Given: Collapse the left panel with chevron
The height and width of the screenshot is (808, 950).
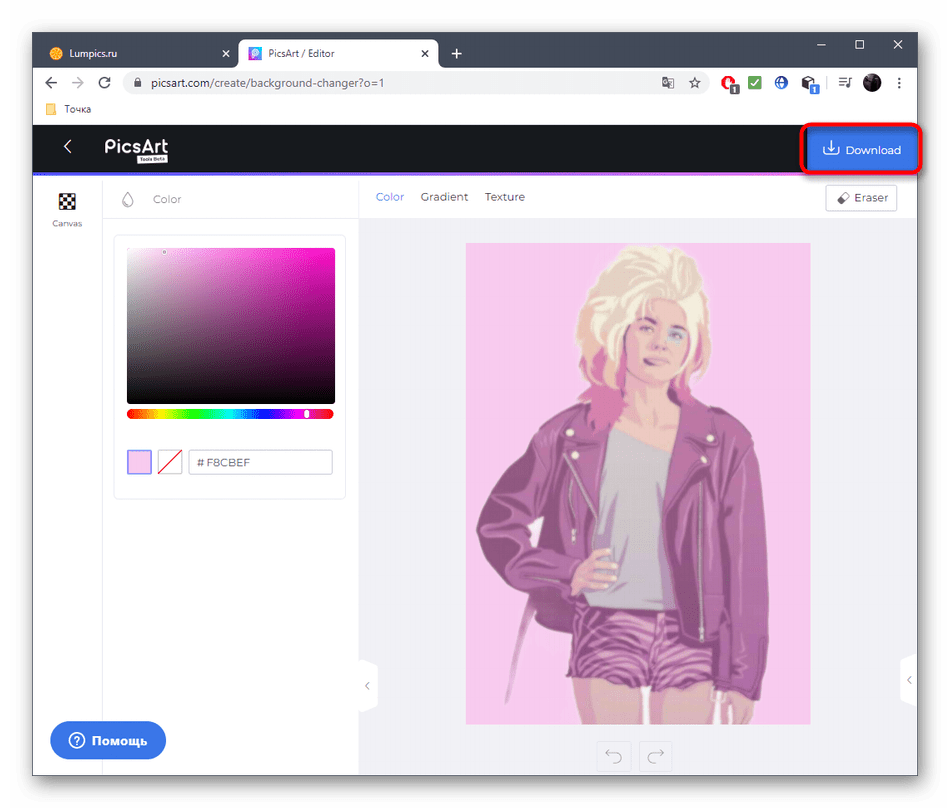Looking at the screenshot, I should 367,686.
